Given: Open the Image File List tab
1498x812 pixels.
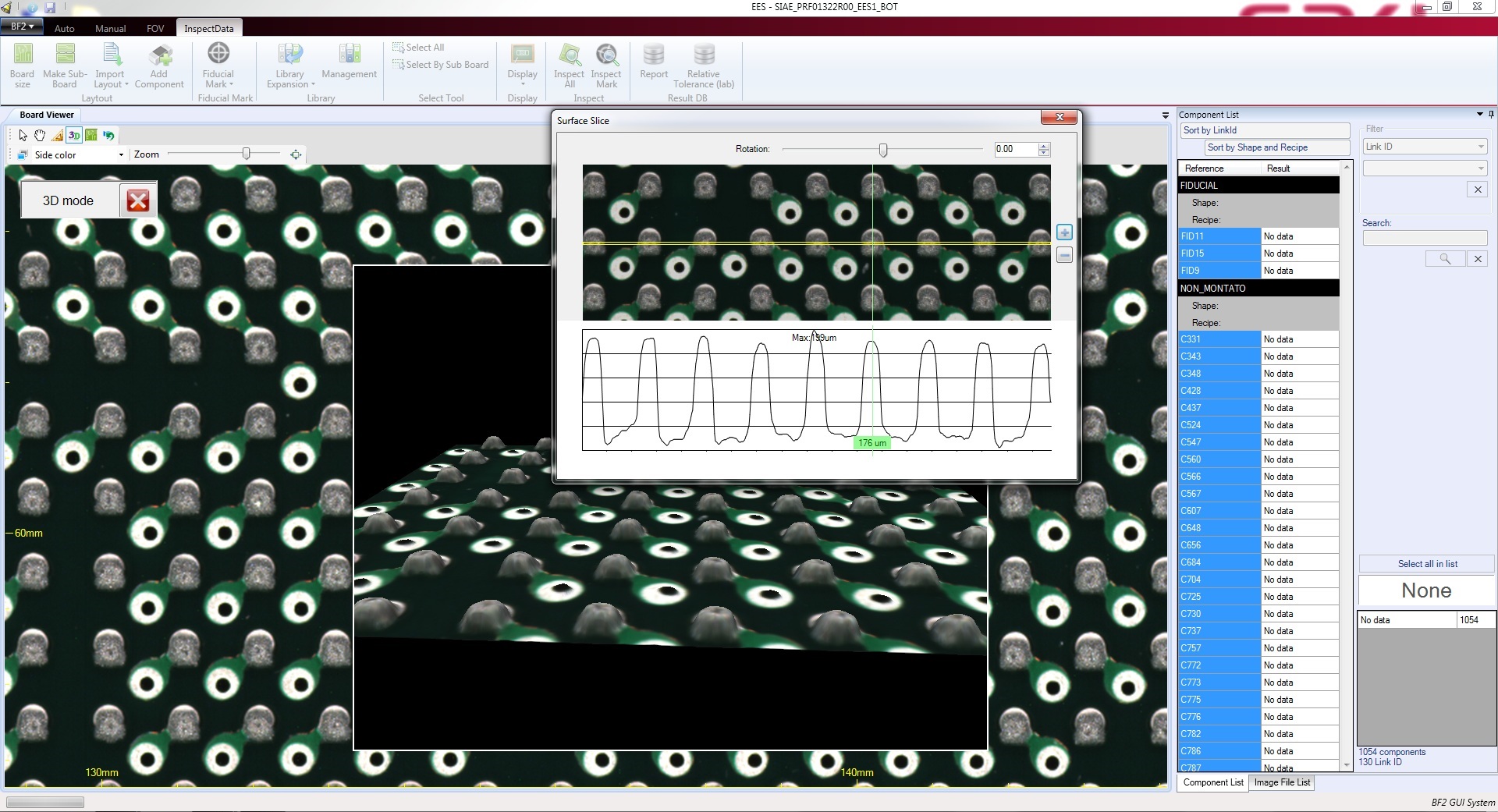Looking at the screenshot, I should click(1282, 782).
